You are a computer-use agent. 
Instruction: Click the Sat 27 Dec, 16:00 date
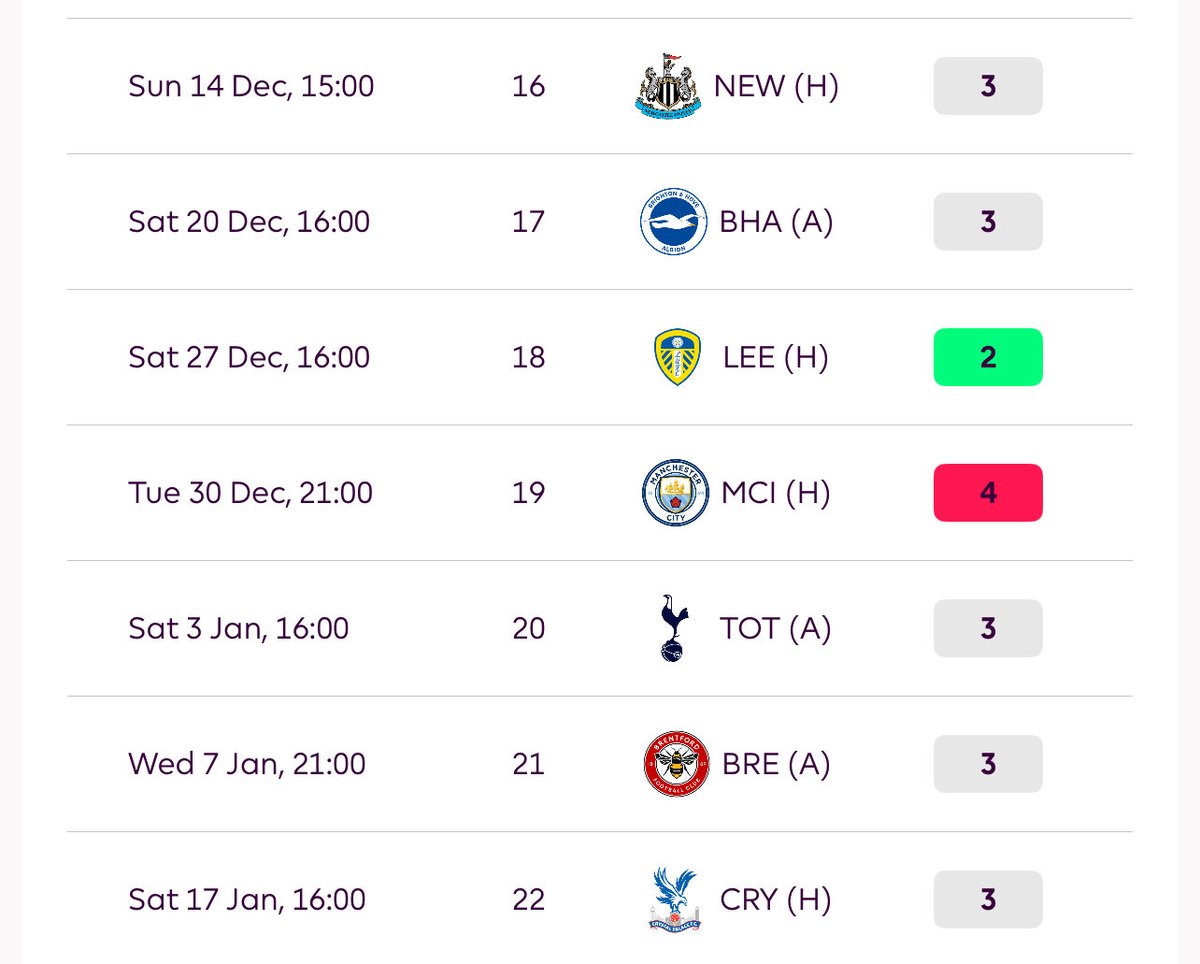[249, 357]
